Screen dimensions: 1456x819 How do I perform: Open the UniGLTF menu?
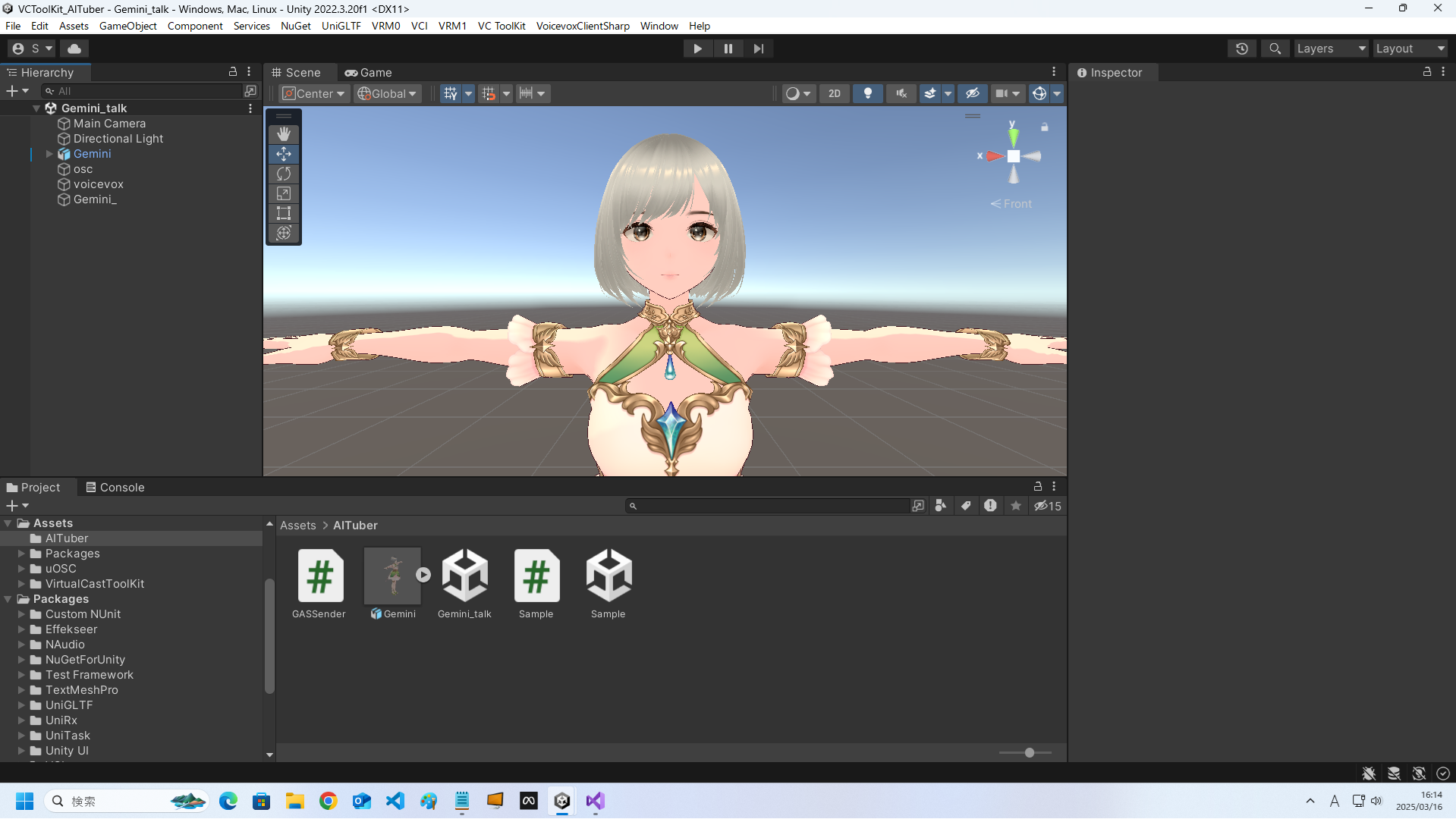tap(341, 26)
